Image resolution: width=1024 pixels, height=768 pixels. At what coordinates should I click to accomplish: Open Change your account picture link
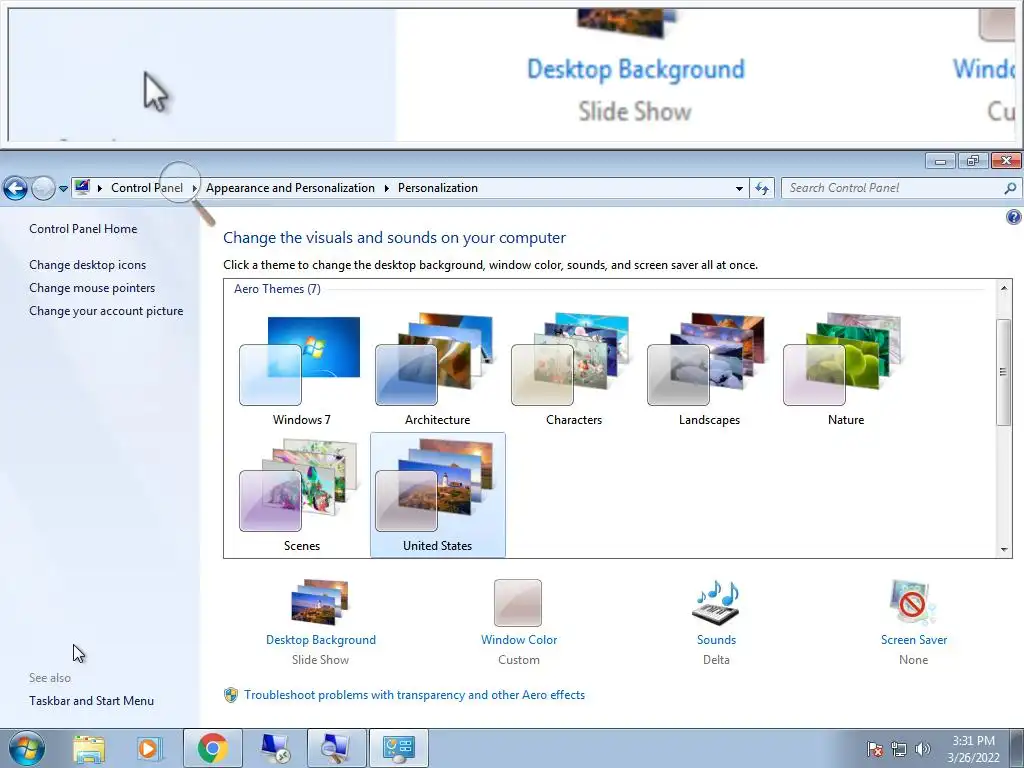coord(106,311)
